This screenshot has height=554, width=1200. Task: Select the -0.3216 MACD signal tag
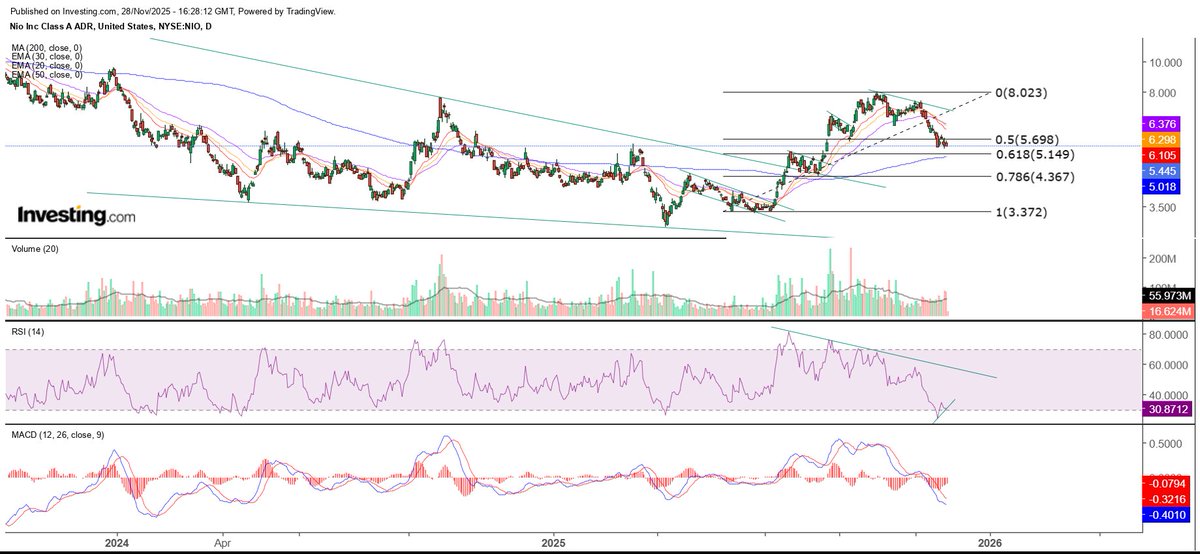(1166, 498)
